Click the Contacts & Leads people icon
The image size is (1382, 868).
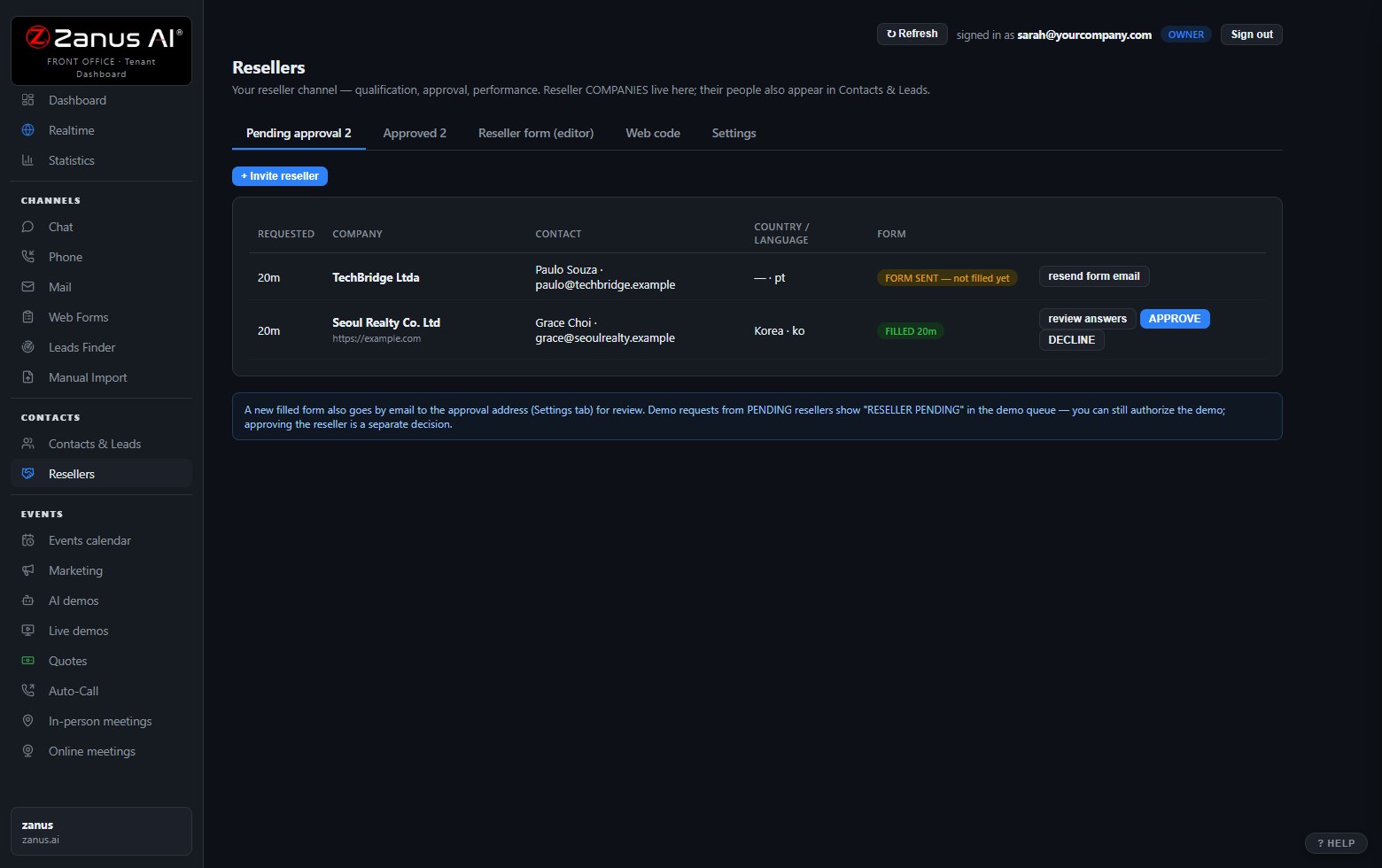(x=27, y=444)
